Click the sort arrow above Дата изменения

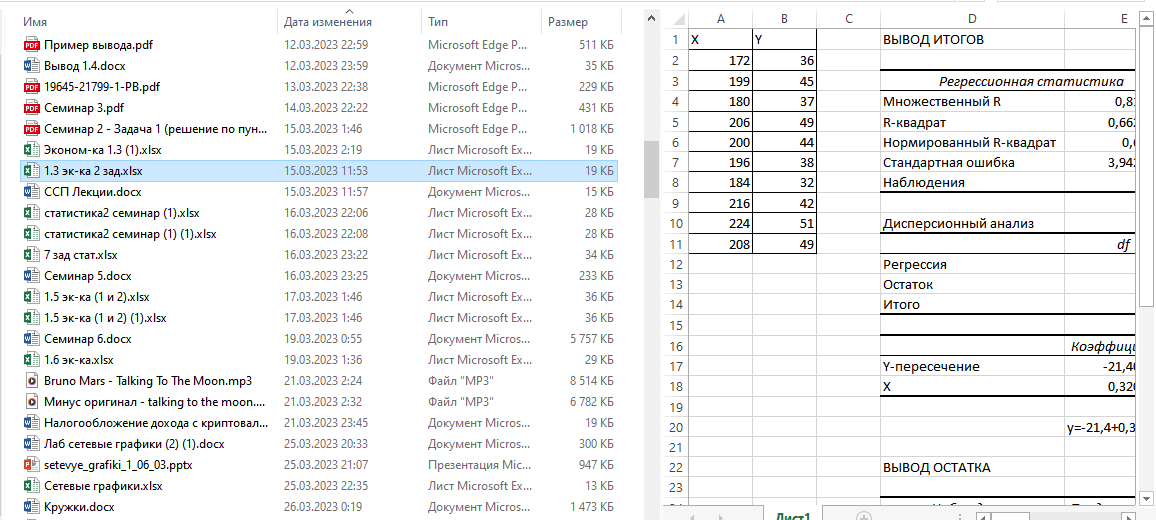(x=349, y=12)
